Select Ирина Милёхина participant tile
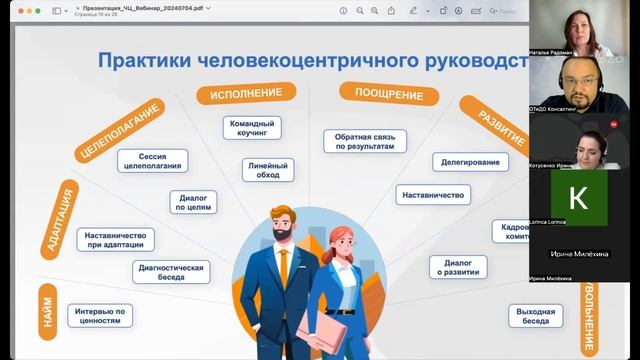The width and height of the screenshot is (640, 360). [579, 254]
